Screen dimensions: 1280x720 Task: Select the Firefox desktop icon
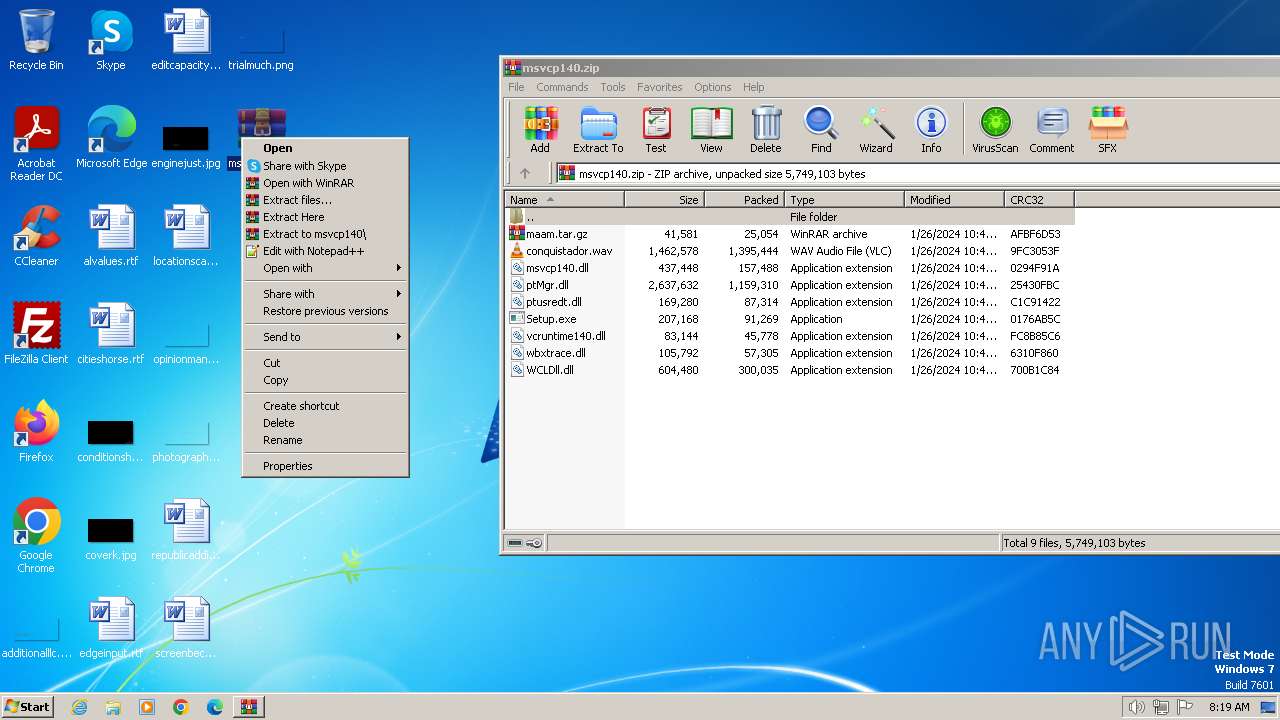pos(36,432)
